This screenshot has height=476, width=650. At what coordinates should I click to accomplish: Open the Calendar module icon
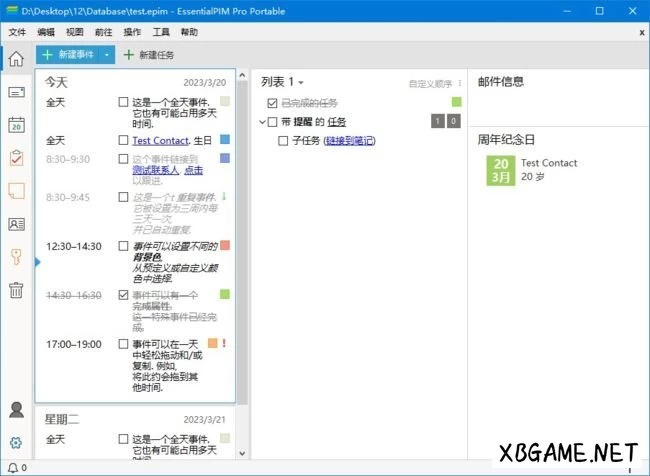16,125
